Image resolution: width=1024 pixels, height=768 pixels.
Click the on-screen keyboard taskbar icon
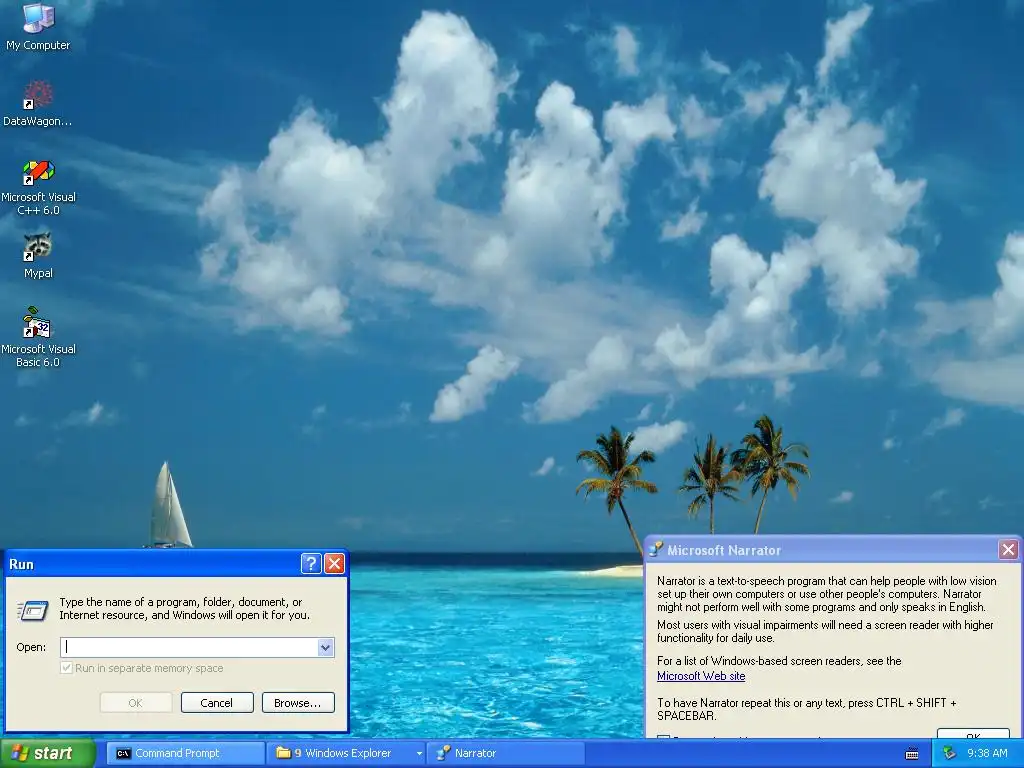pos(912,754)
